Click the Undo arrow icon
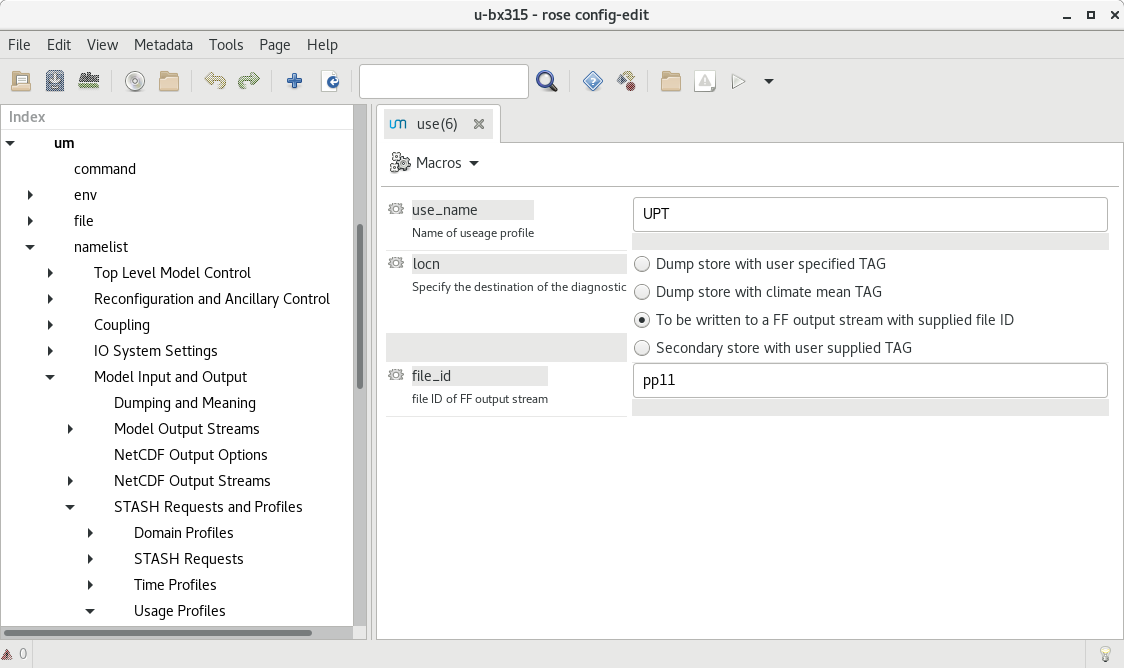This screenshot has height=668, width=1124. tap(214, 81)
